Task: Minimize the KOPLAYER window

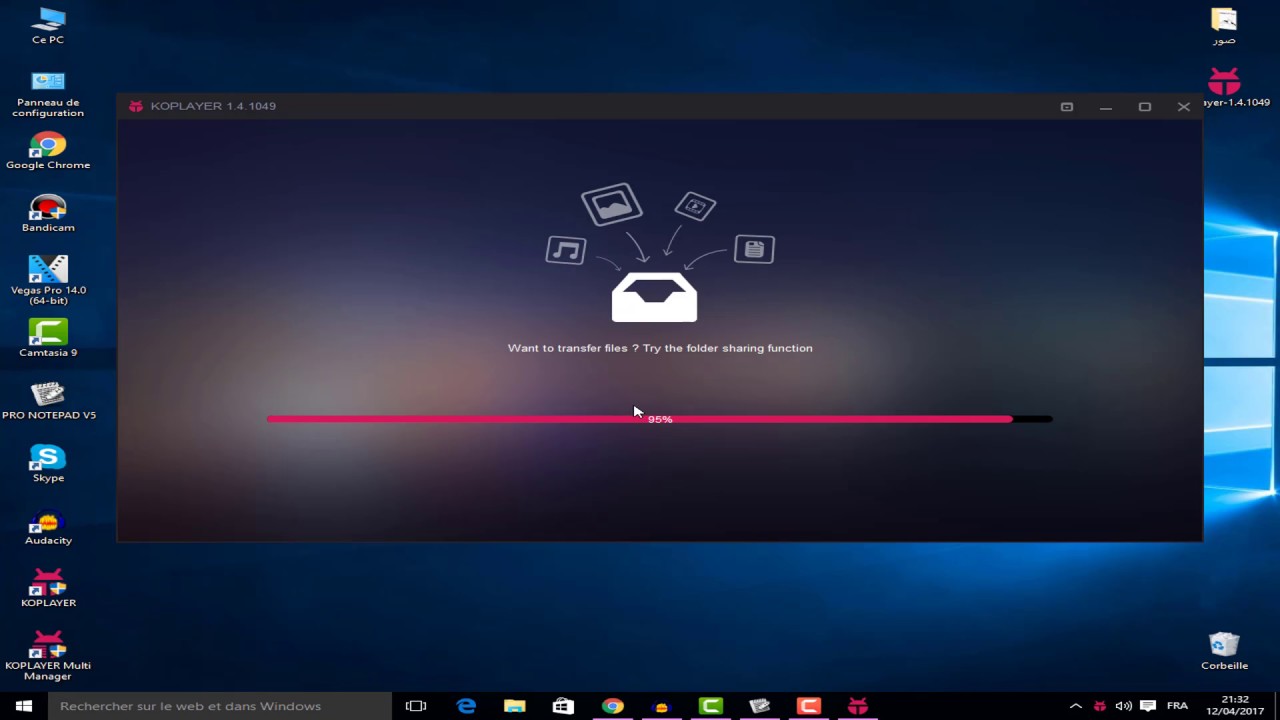Action: tap(1106, 106)
